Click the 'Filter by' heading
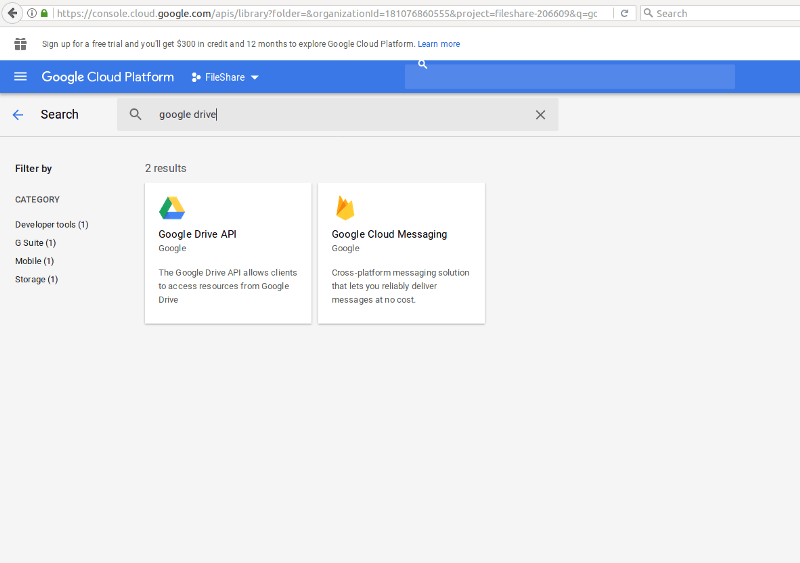Image resolution: width=800 pixels, height=563 pixels. point(34,168)
